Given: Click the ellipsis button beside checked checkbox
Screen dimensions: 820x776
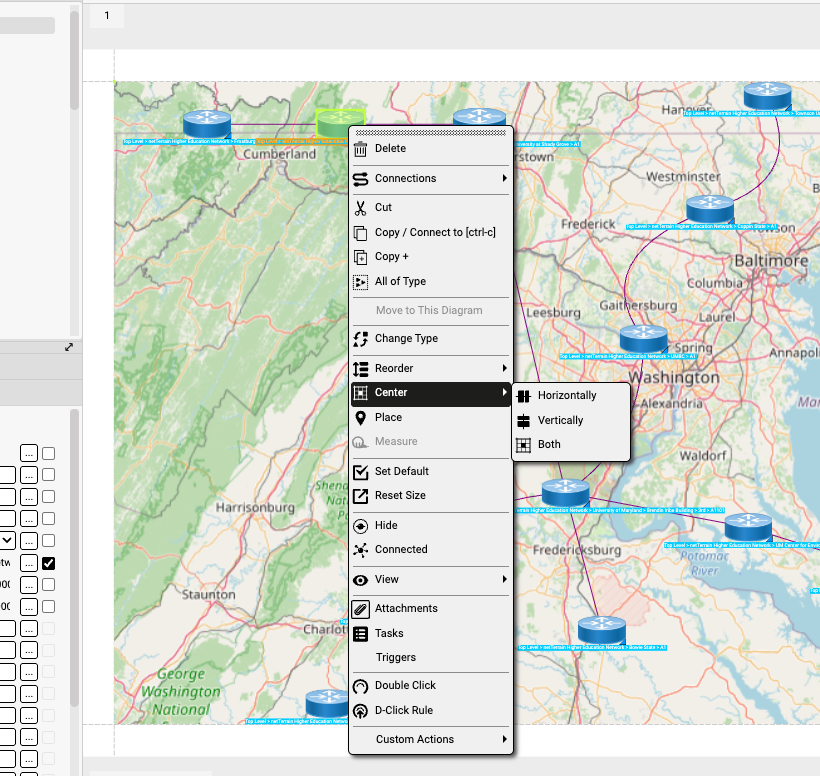Looking at the screenshot, I should [x=29, y=563].
